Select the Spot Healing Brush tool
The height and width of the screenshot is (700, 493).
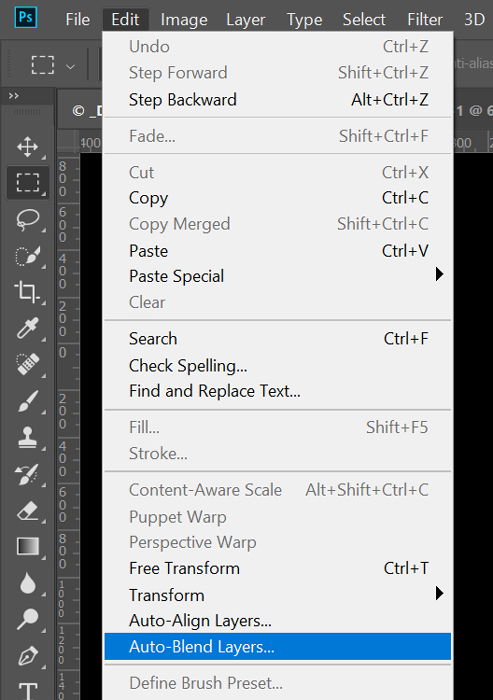point(28,364)
